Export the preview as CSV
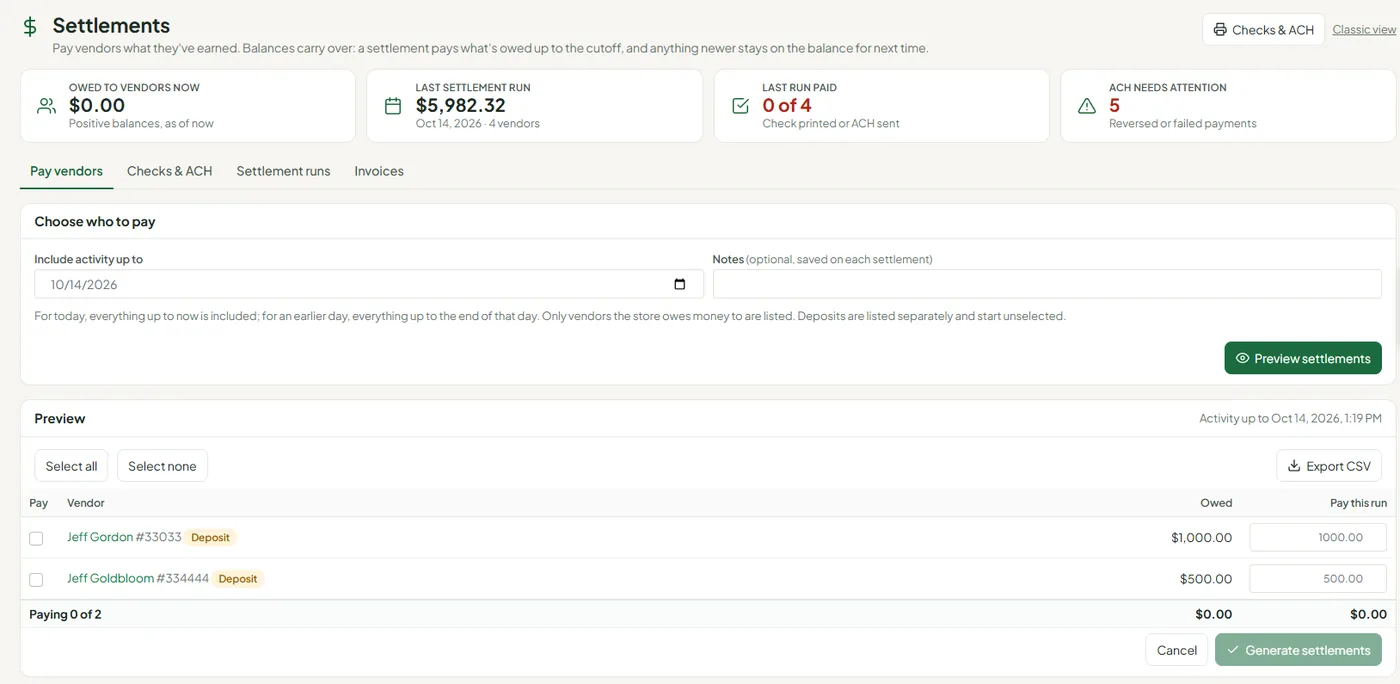This screenshot has height=684, width=1400. click(1329, 466)
